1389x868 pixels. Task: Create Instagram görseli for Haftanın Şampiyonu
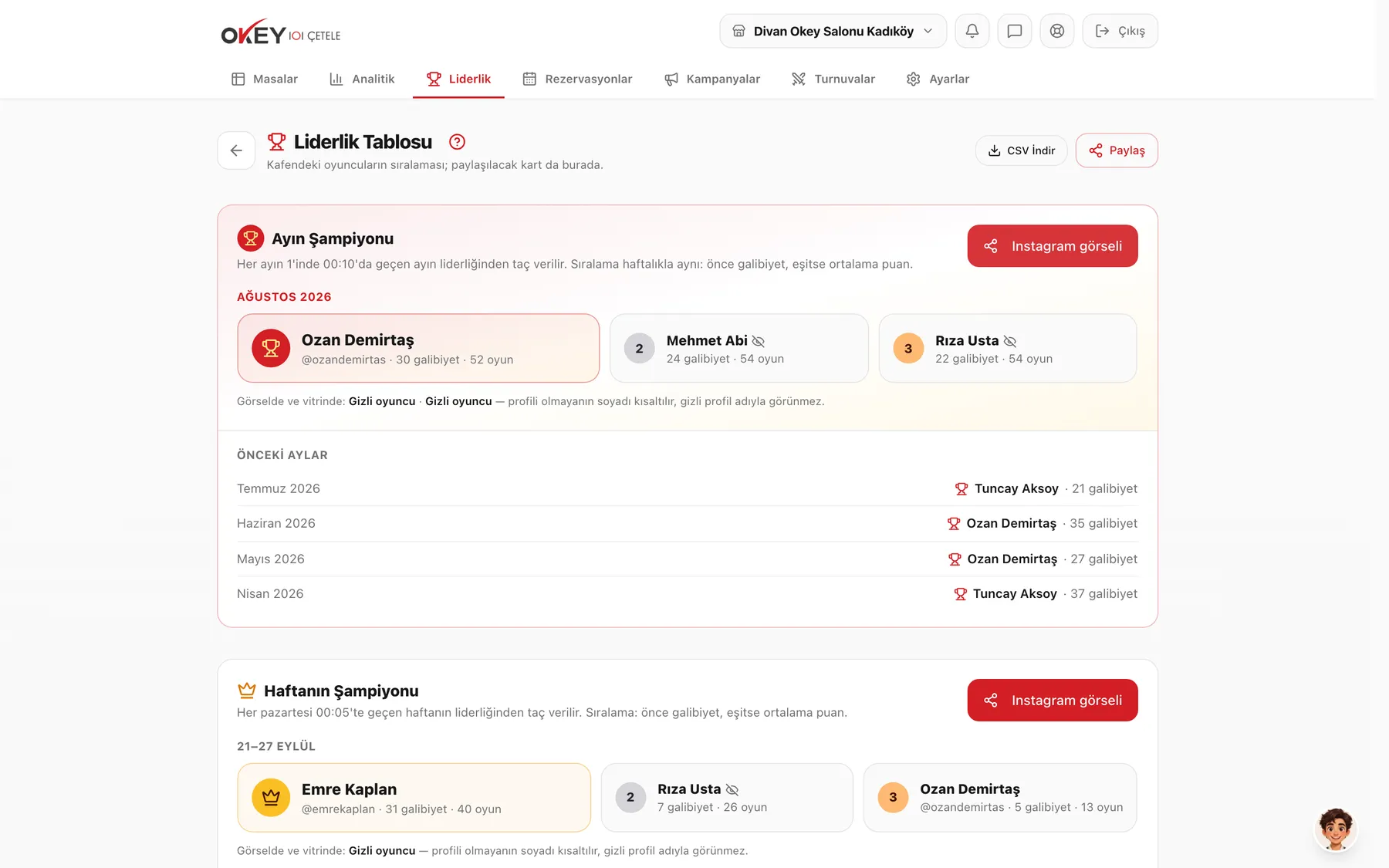click(1053, 701)
